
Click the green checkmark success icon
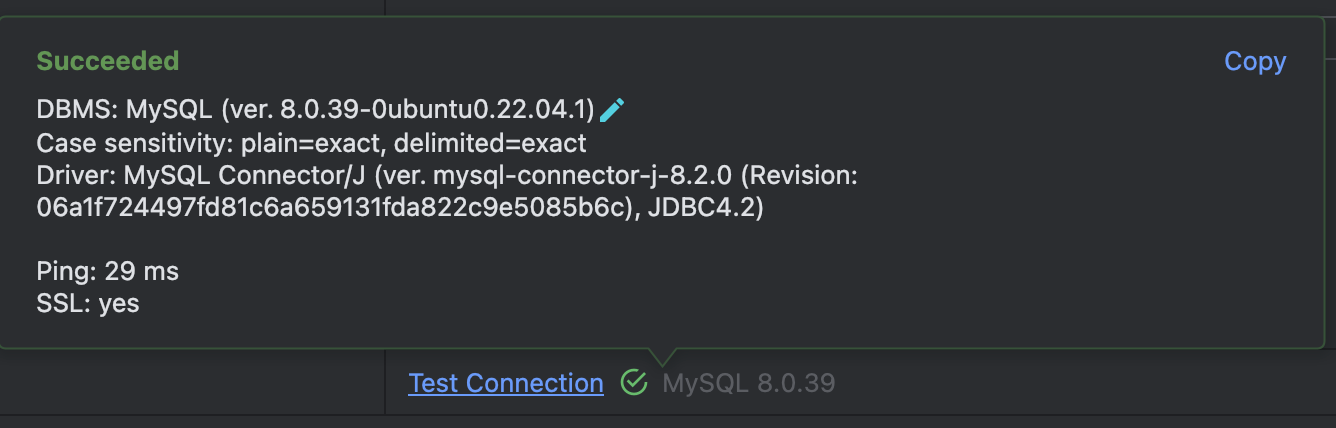(x=634, y=382)
